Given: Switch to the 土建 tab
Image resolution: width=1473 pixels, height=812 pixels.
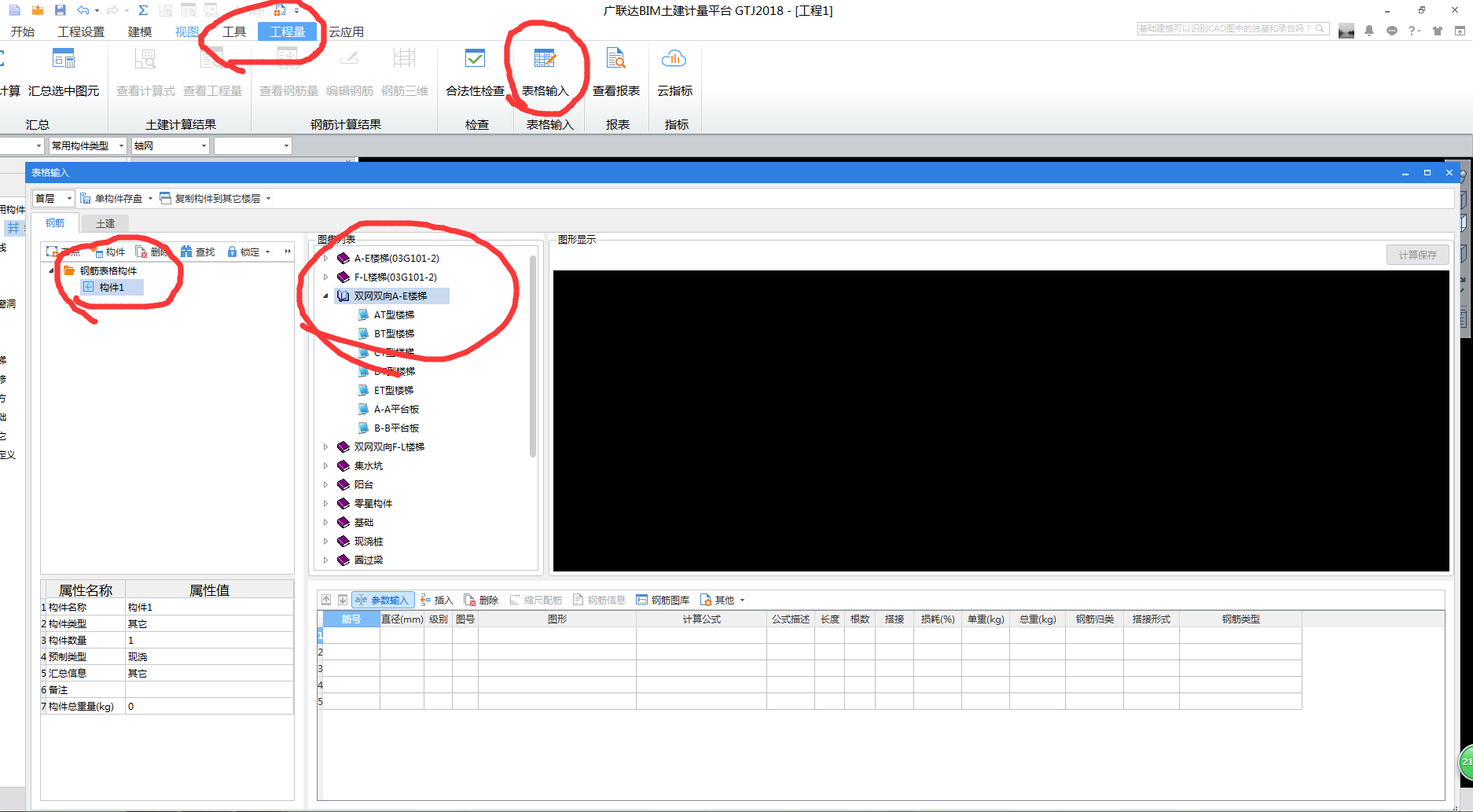Looking at the screenshot, I should [x=105, y=223].
